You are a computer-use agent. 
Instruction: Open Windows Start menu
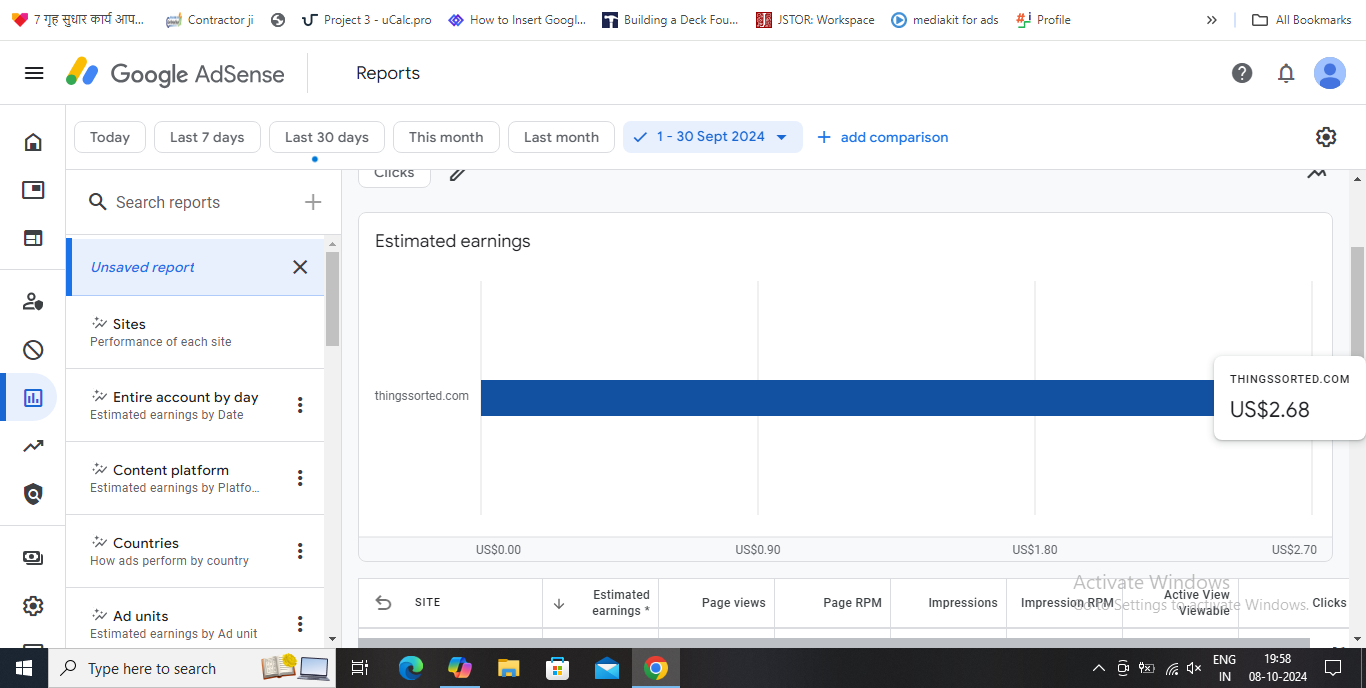[24, 668]
